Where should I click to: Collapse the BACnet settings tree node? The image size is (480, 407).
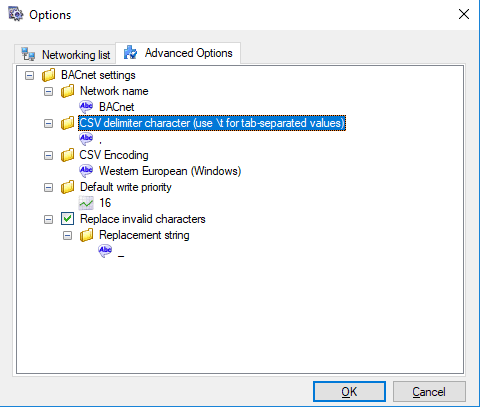(x=30, y=75)
